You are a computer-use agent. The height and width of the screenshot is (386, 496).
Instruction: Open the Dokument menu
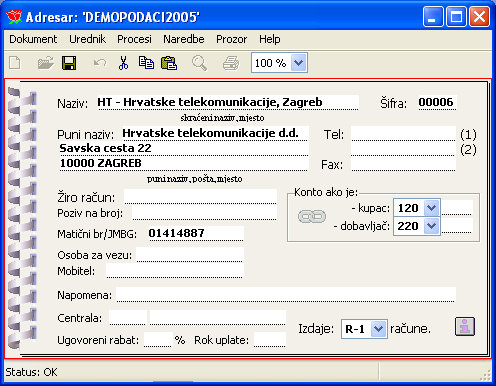pyautogui.click(x=33, y=39)
